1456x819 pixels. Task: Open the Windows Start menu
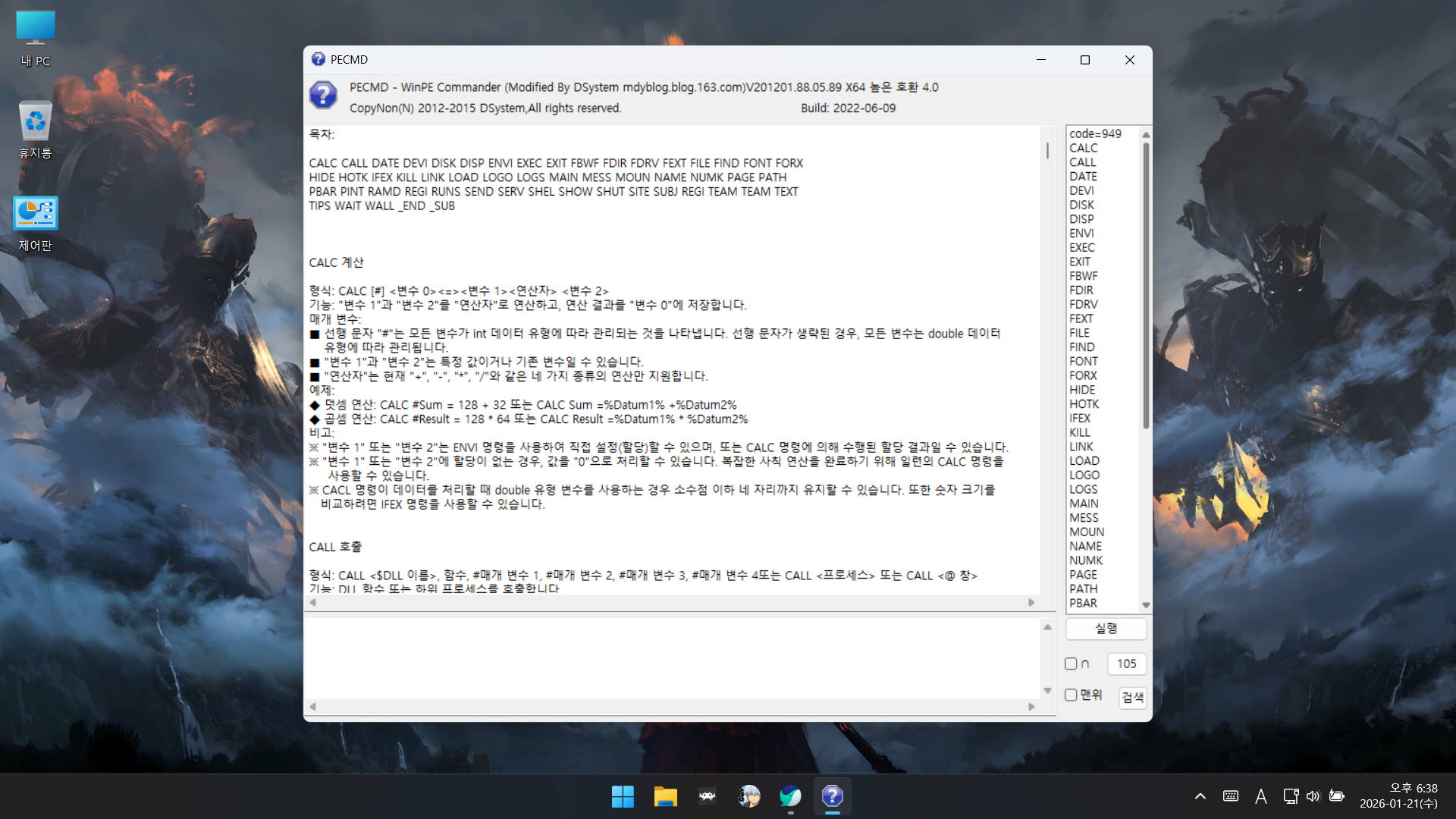[x=623, y=796]
